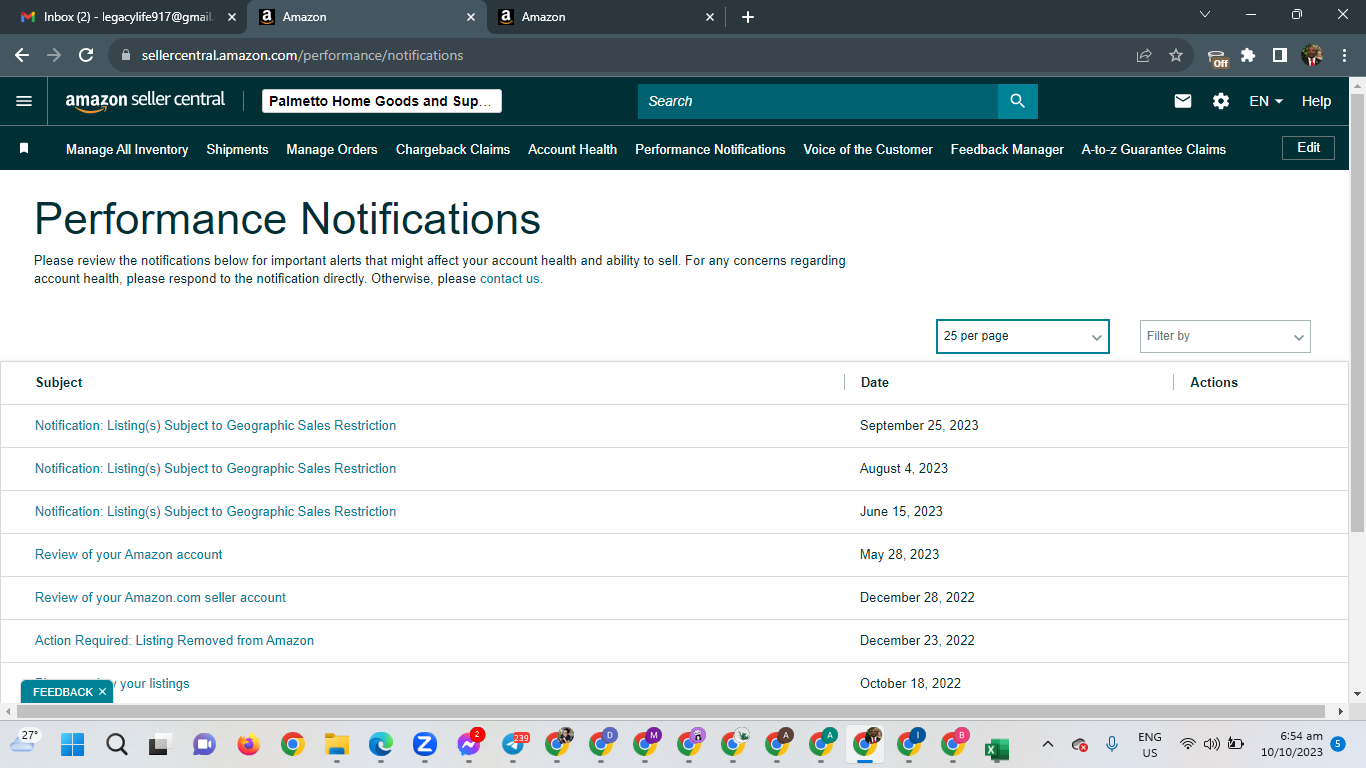Click the share page icon in the address bar
The image size is (1366, 768).
pos(1144,55)
